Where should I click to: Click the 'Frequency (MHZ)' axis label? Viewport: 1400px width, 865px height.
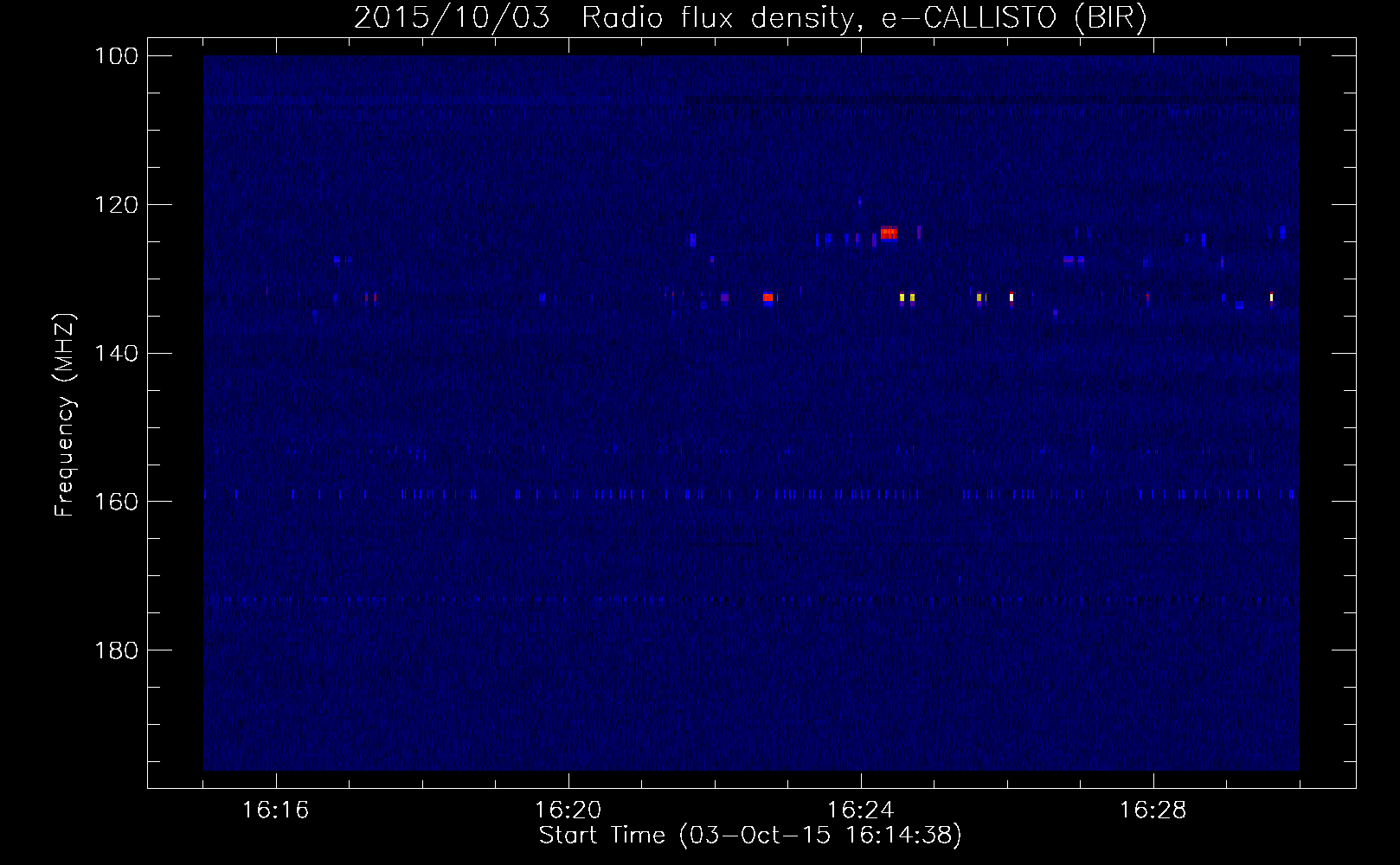tap(65, 414)
